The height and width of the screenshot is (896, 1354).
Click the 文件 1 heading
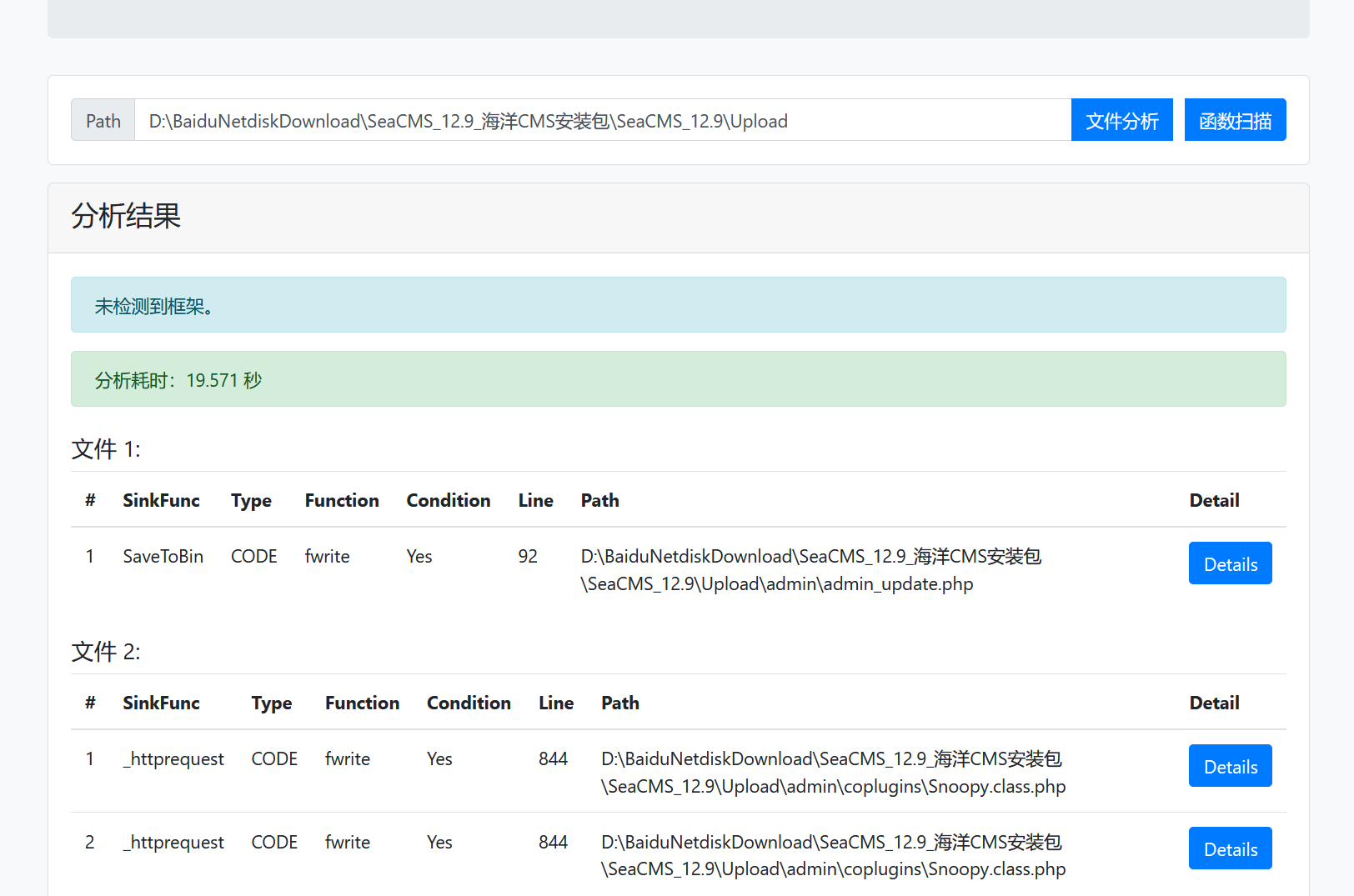coord(106,449)
